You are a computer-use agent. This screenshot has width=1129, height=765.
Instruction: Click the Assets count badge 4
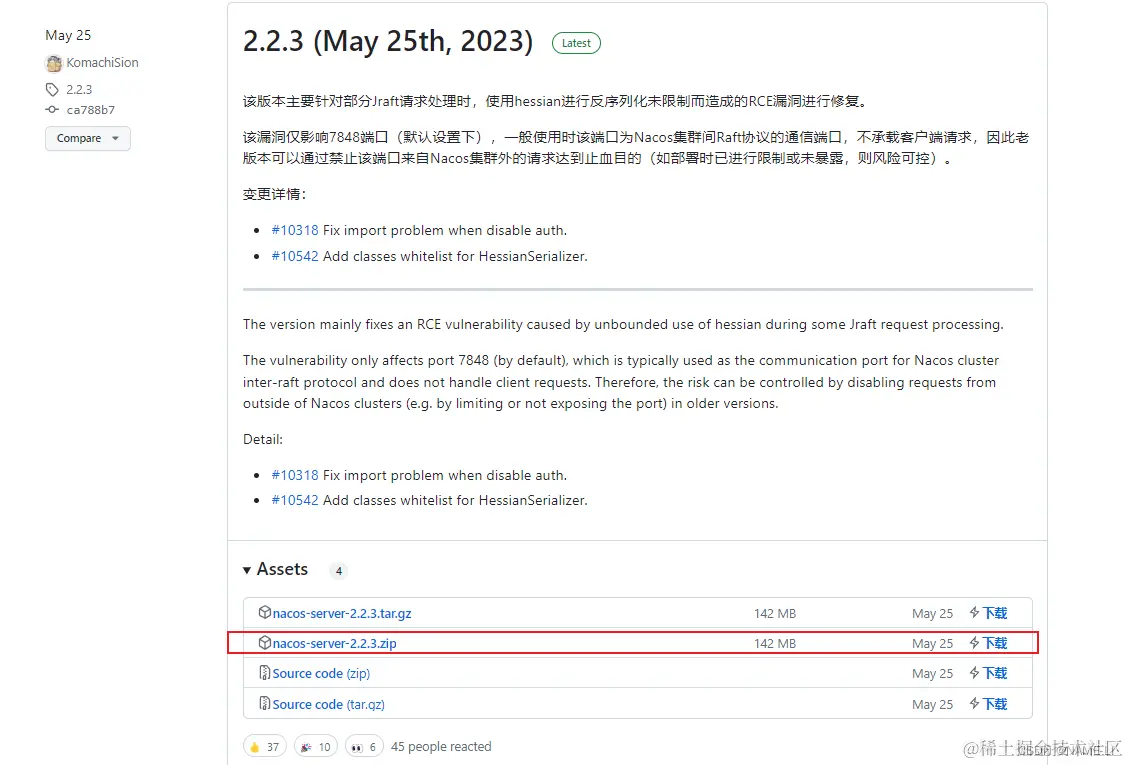point(338,571)
